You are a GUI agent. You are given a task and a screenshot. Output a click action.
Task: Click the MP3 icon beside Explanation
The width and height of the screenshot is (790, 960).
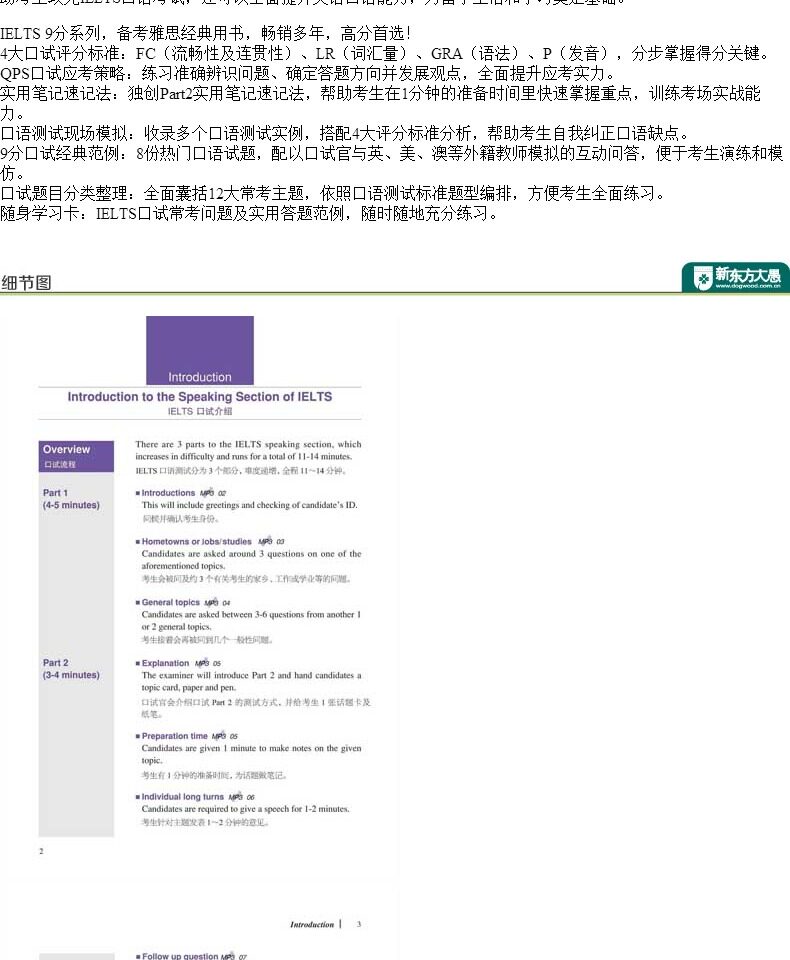208,663
